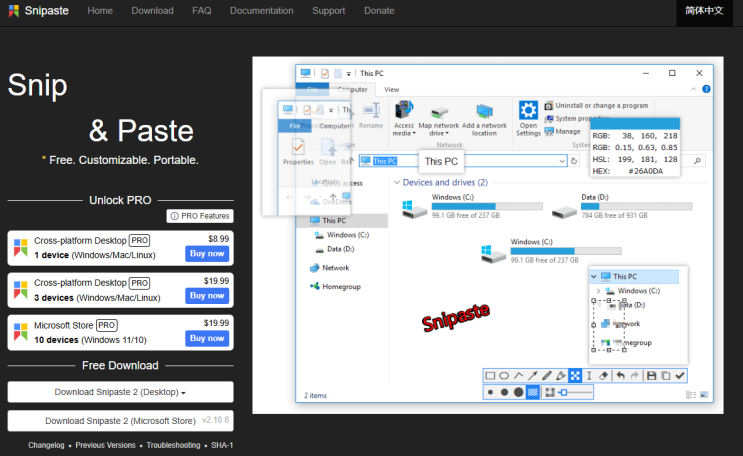Viewport: 743px width, 456px height.
Task: Switch to the View ribbon tab
Action: [391, 89]
